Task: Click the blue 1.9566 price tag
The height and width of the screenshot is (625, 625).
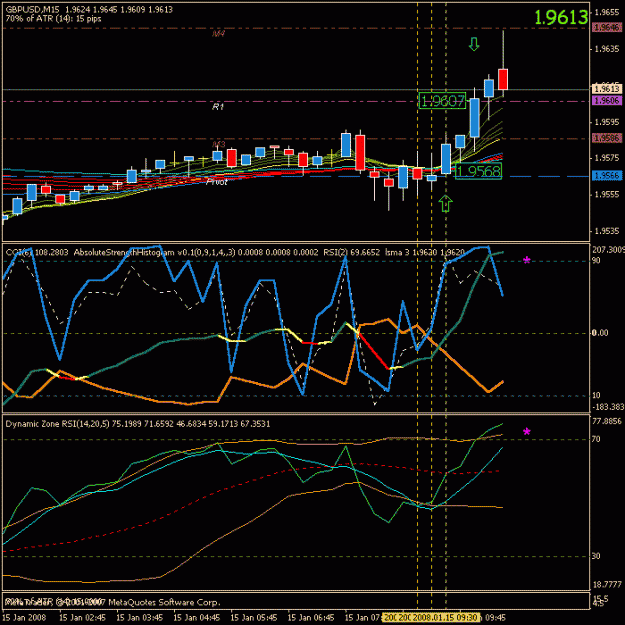Action: pos(607,175)
